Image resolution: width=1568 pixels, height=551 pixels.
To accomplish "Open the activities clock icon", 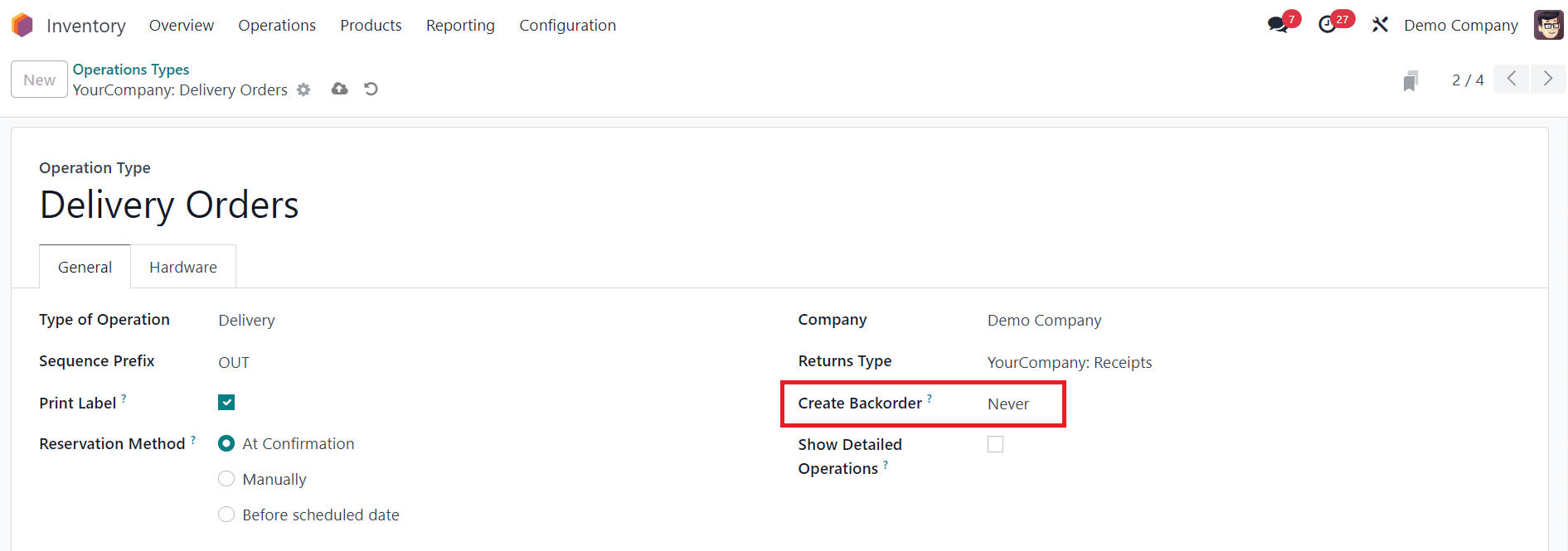I will tap(1328, 25).
